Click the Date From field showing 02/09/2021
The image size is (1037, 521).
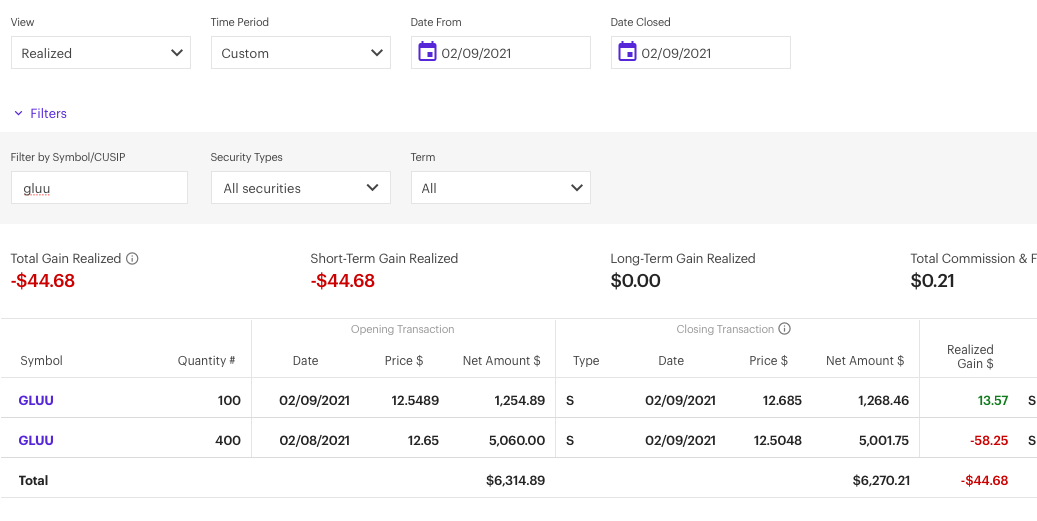(510, 53)
